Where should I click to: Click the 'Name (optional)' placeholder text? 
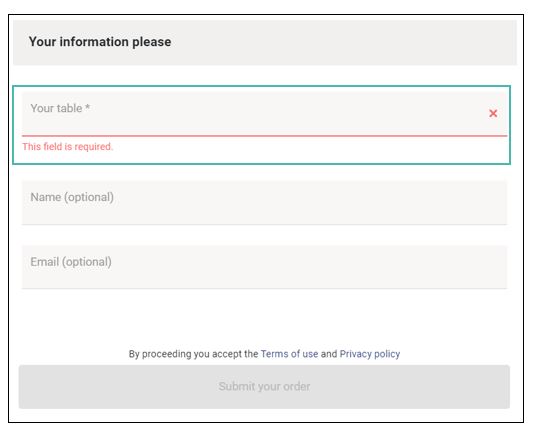pos(72,197)
